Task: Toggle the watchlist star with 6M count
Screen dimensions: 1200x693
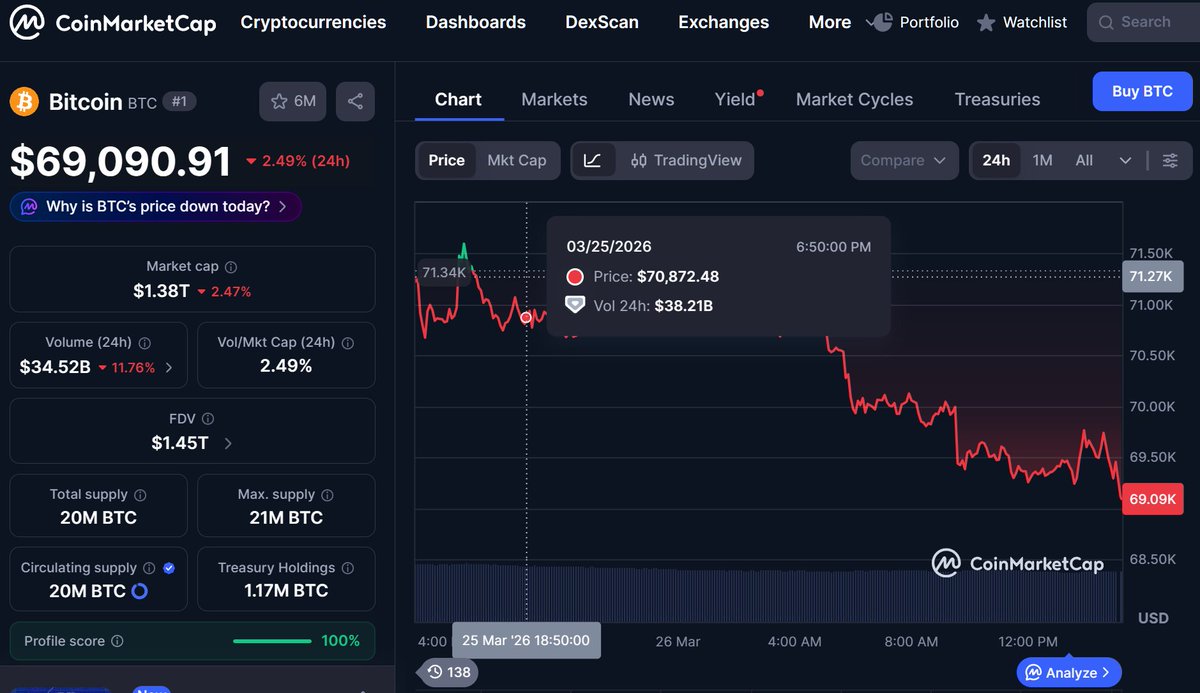Action: (x=292, y=101)
